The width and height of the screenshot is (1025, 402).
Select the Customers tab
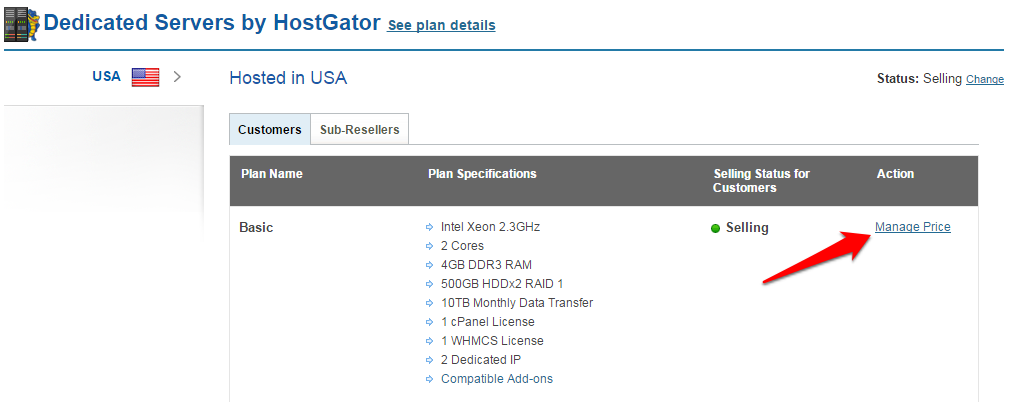point(270,129)
